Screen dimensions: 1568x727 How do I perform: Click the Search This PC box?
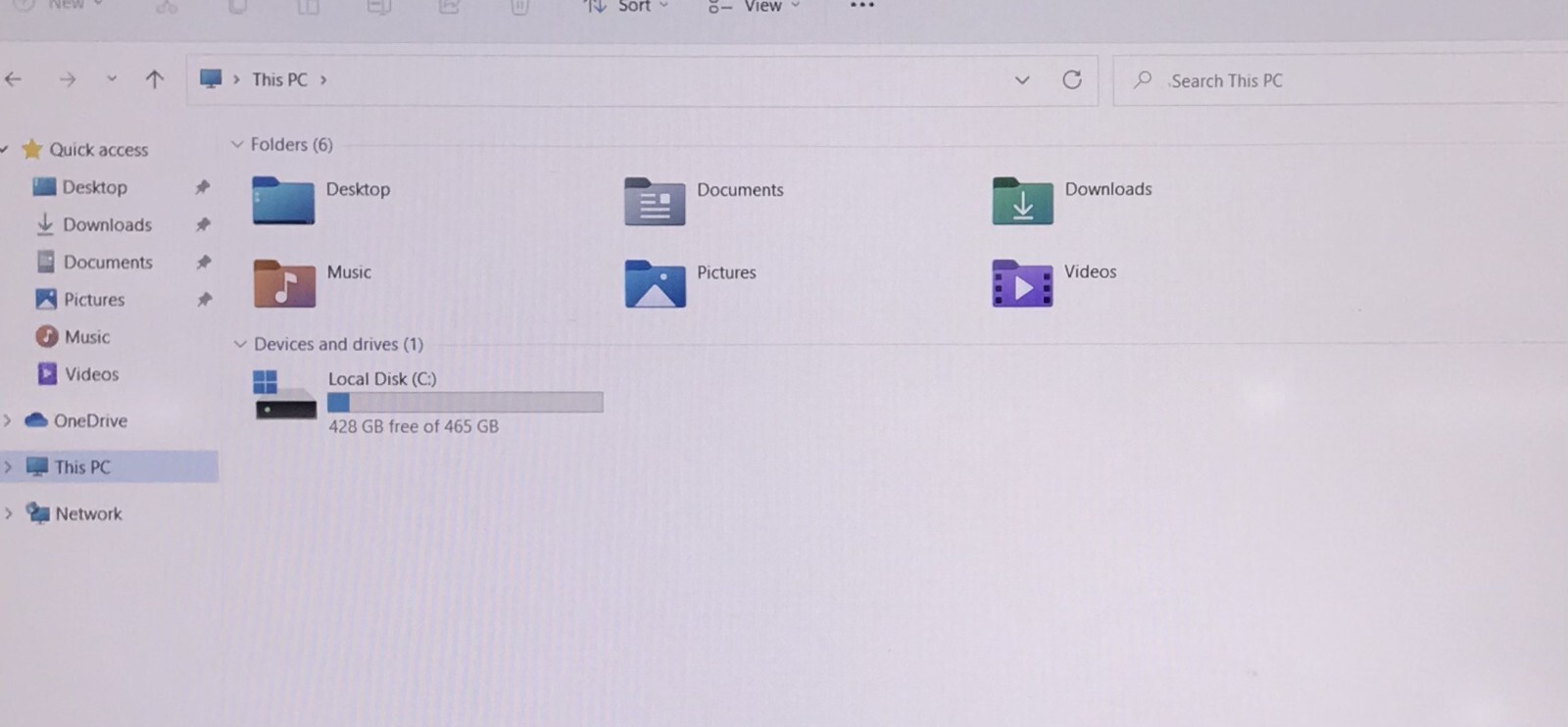pyautogui.click(x=1339, y=80)
